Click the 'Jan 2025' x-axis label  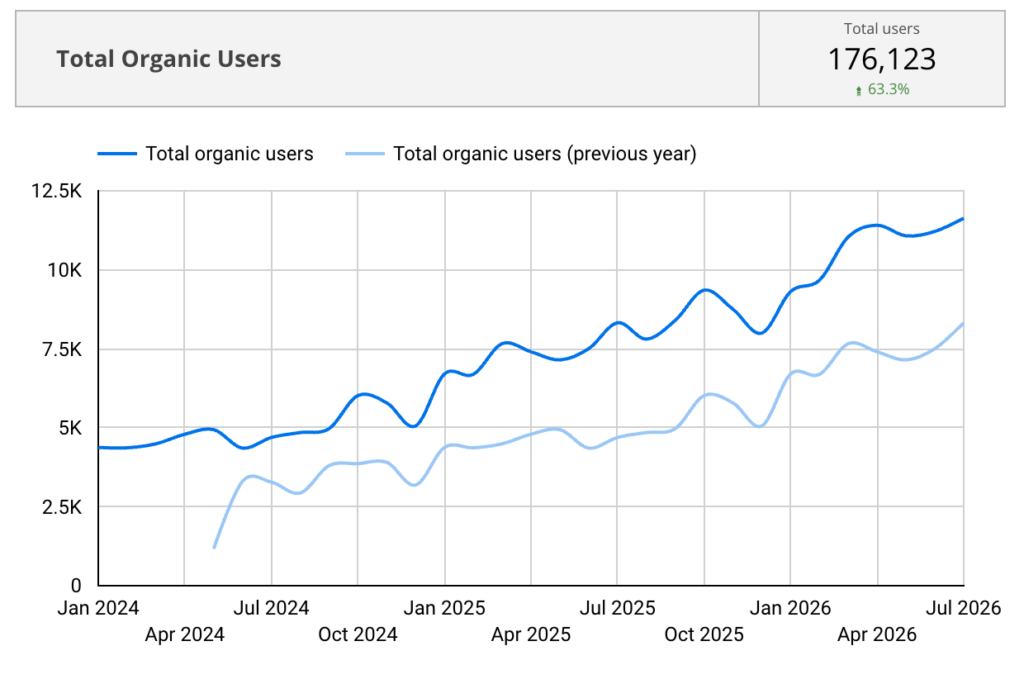(x=444, y=608)
